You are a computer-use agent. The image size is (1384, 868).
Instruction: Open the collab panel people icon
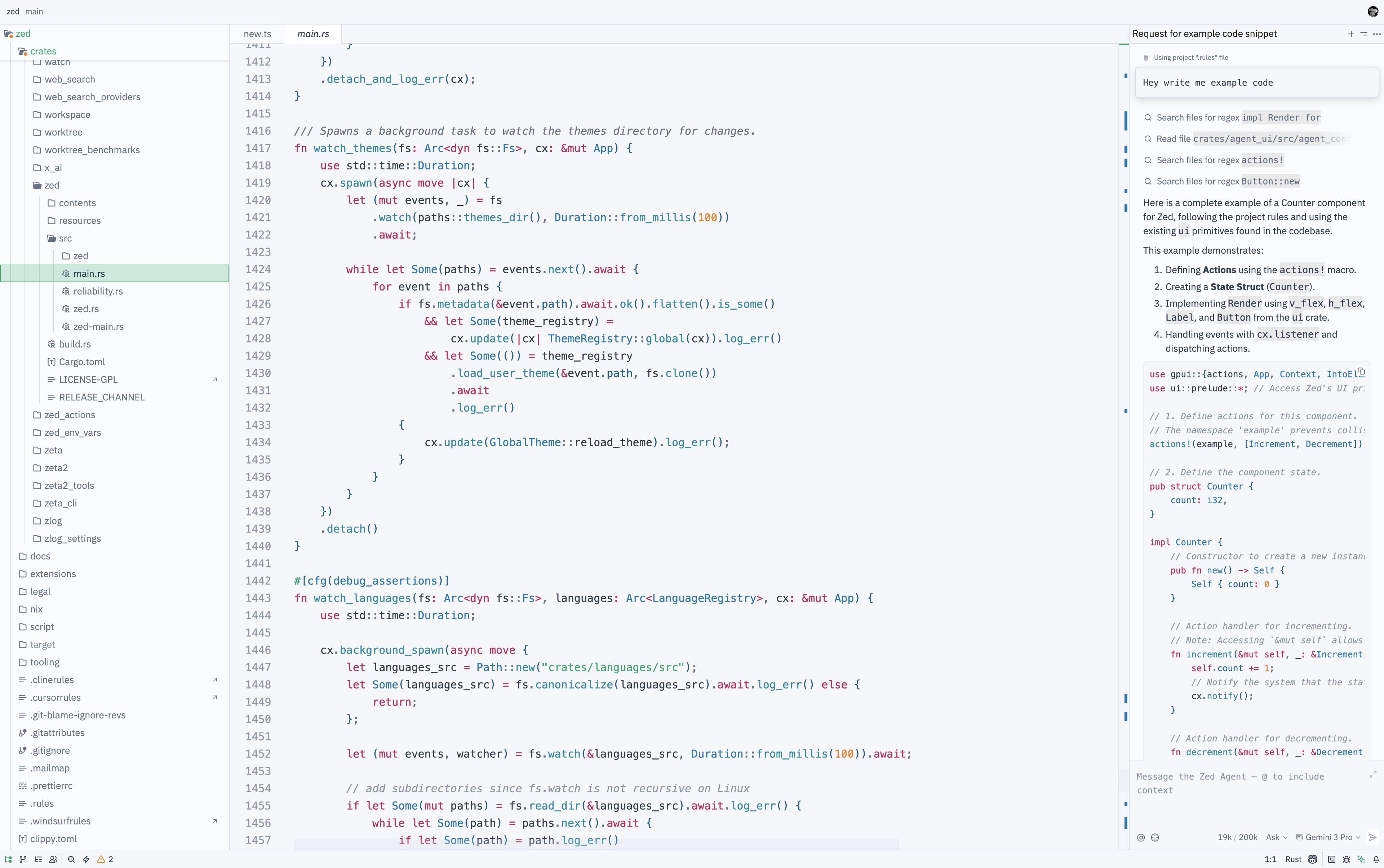coord(53,859)
